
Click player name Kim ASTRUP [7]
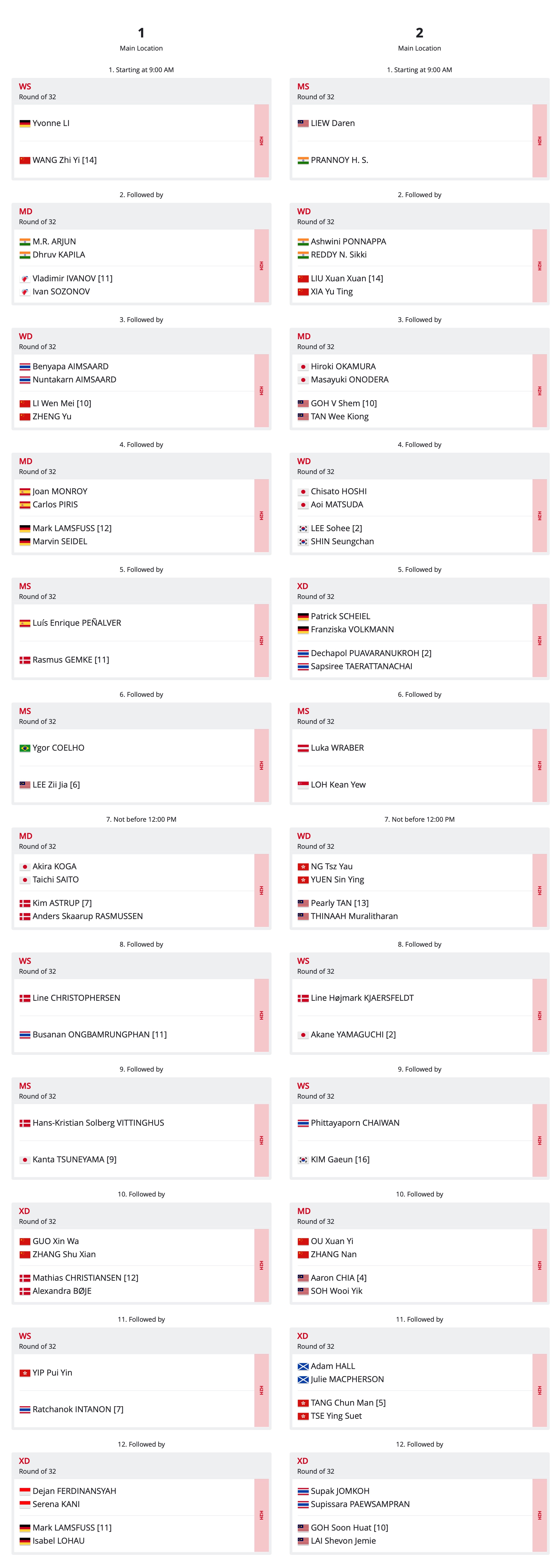[x=62, y=903]
